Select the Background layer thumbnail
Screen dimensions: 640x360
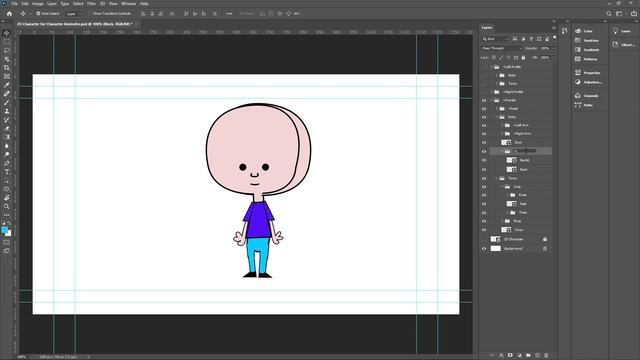pyautogui.click(x=496, y=249)
